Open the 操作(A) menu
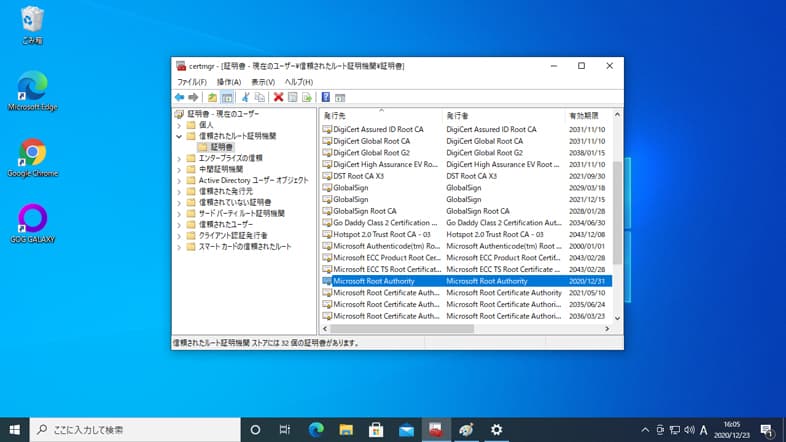 [229, 82]
